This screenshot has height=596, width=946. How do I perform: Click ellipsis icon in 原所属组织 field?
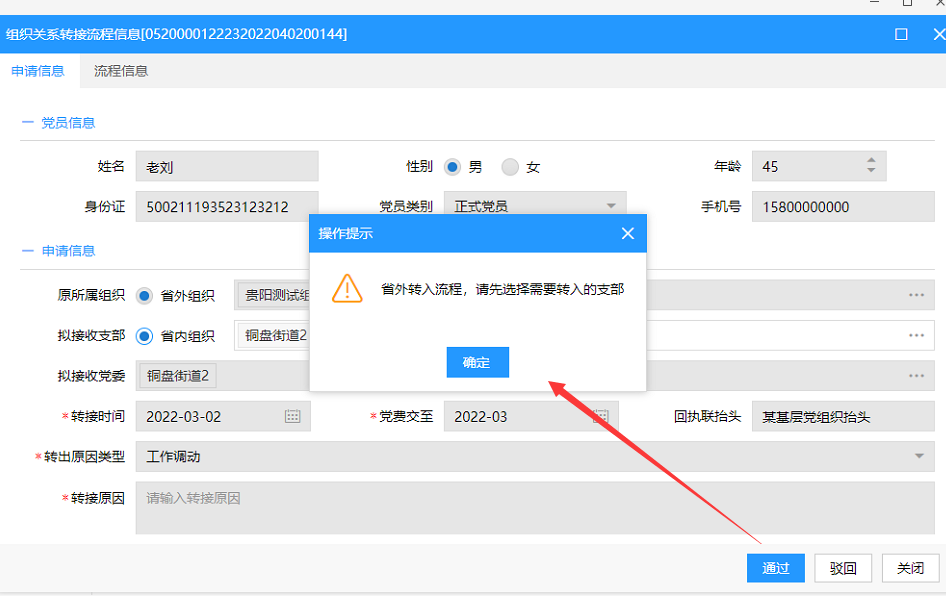coord(916,295)
